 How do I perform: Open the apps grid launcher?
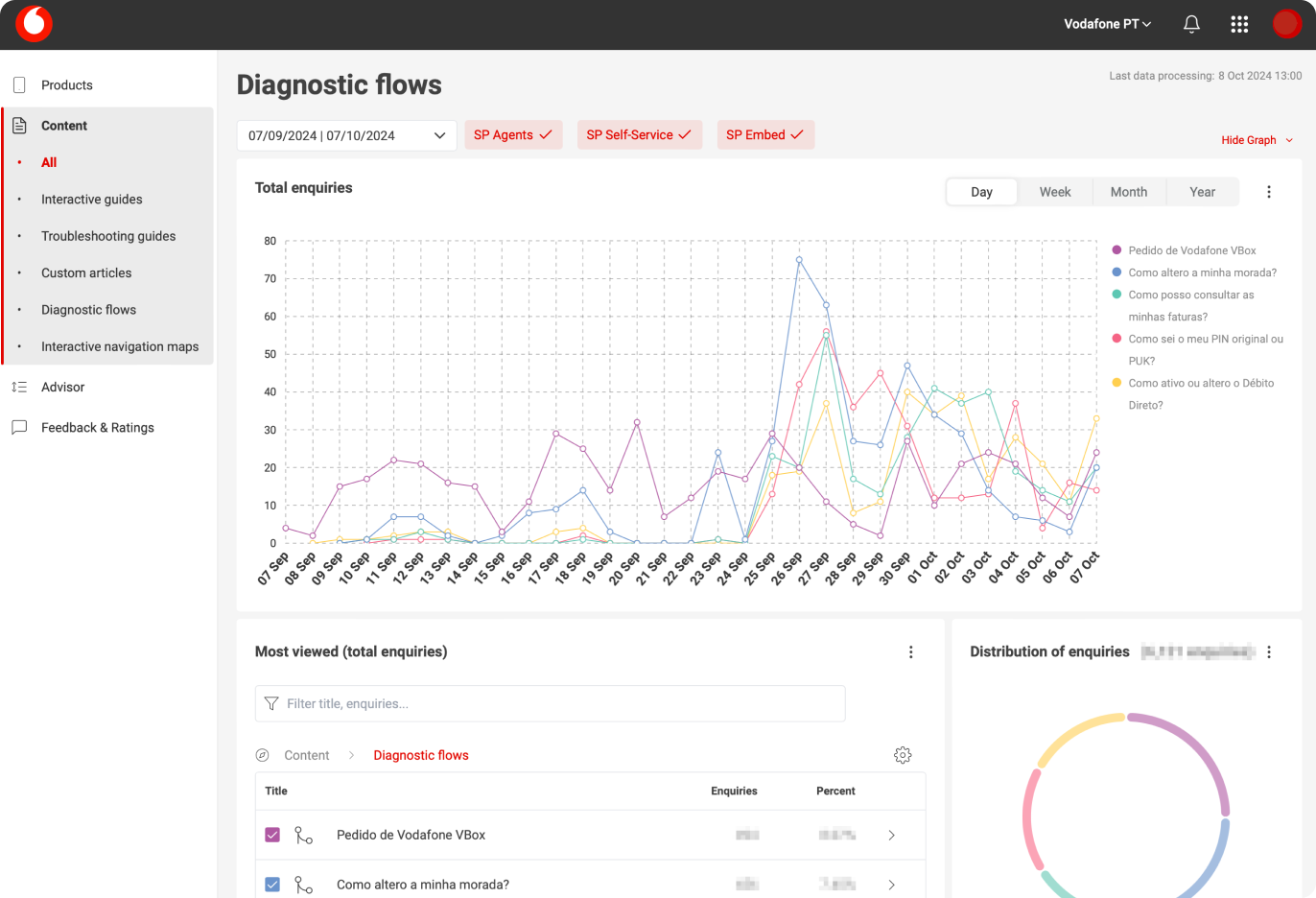[1239, 24]
